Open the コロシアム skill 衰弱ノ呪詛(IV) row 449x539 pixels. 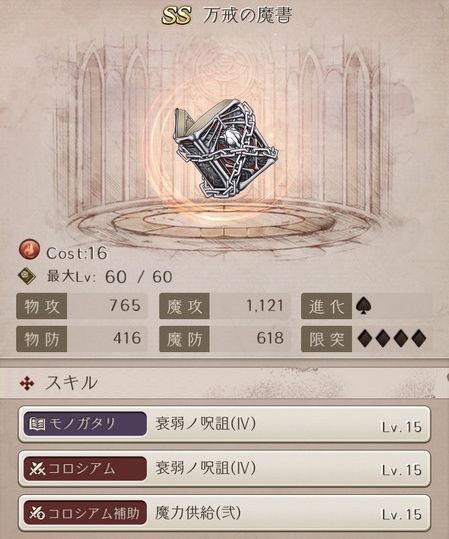pyautogui.click(x=224, y=469)
